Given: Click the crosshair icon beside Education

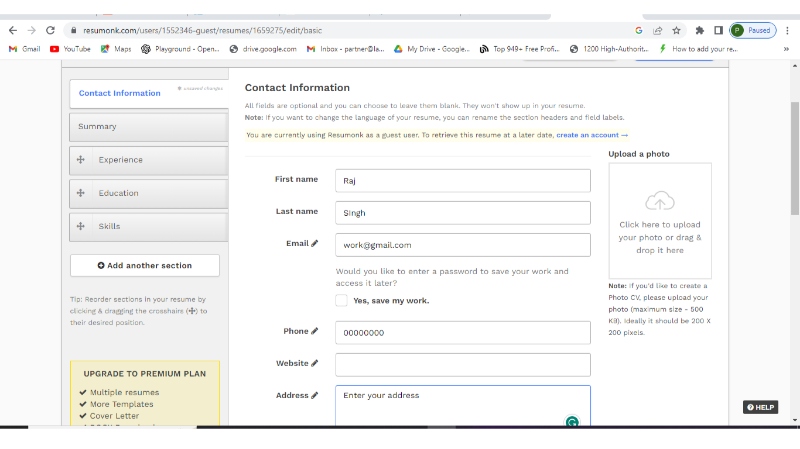Looking at the screenshot, I should point(81,193).
